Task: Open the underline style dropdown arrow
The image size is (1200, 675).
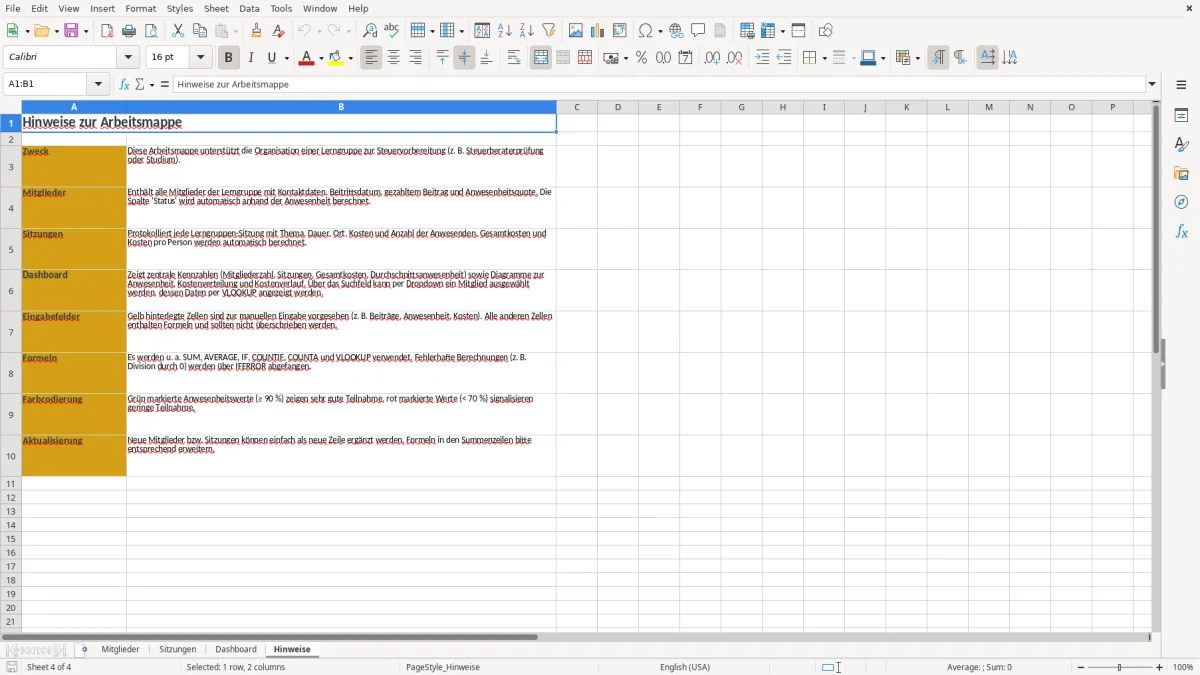Action: [x=286, y=58]
